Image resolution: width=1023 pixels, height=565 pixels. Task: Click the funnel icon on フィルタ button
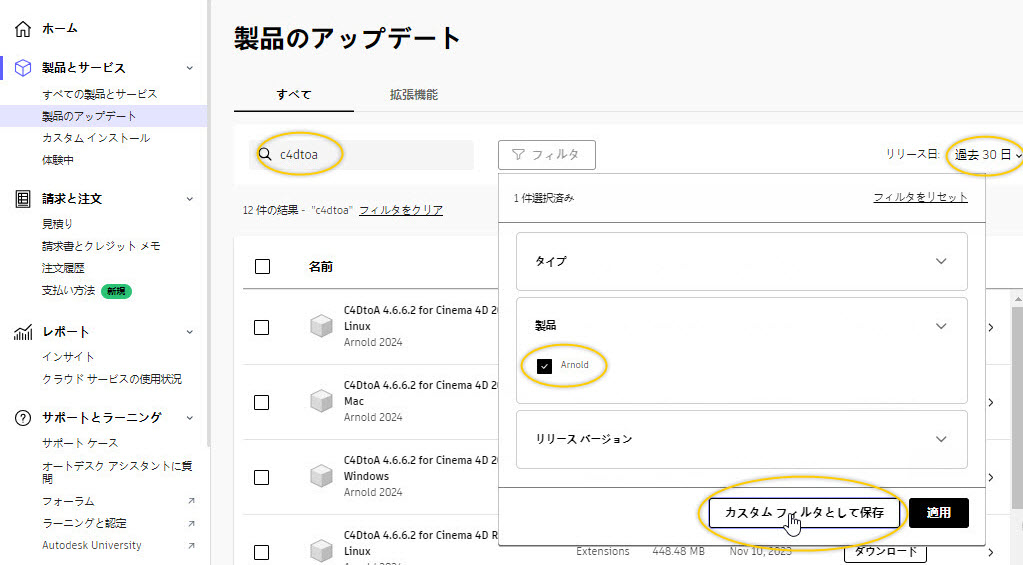click(x=519, y=155)
